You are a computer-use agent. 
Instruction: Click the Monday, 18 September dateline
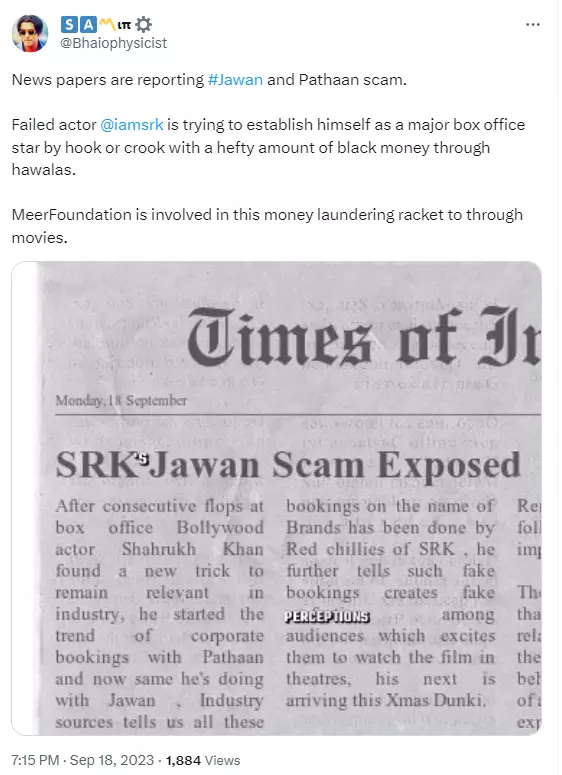(121, 400)
